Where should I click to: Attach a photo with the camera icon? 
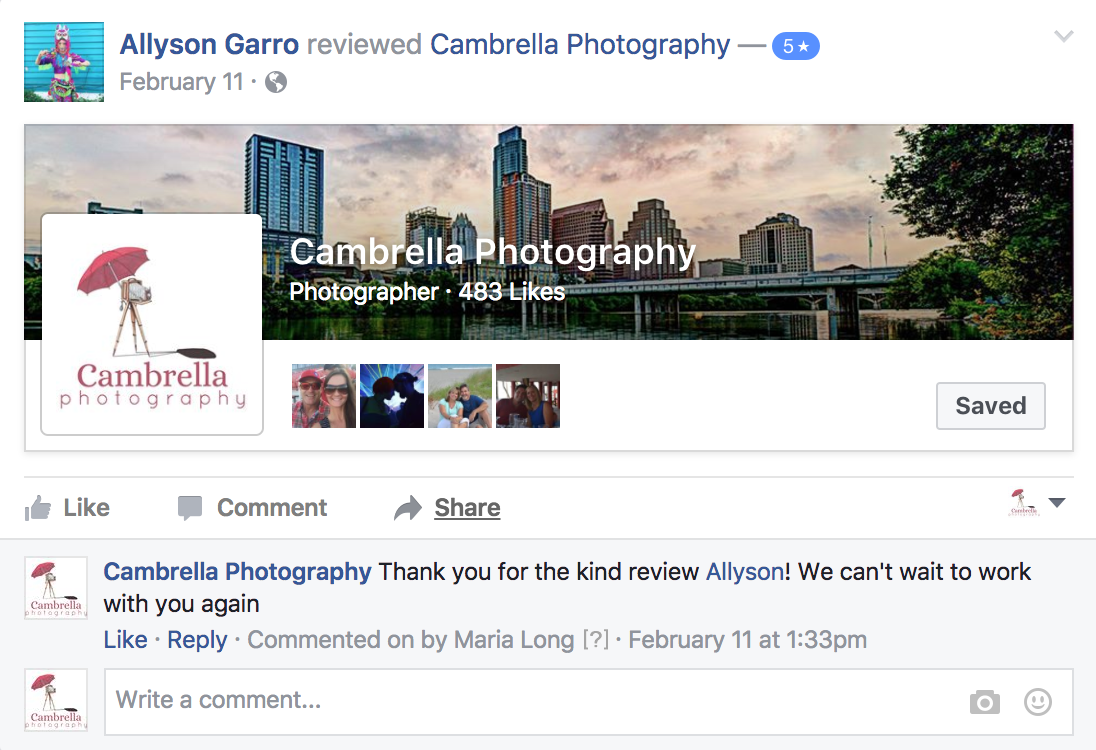[x=985, y=702]
